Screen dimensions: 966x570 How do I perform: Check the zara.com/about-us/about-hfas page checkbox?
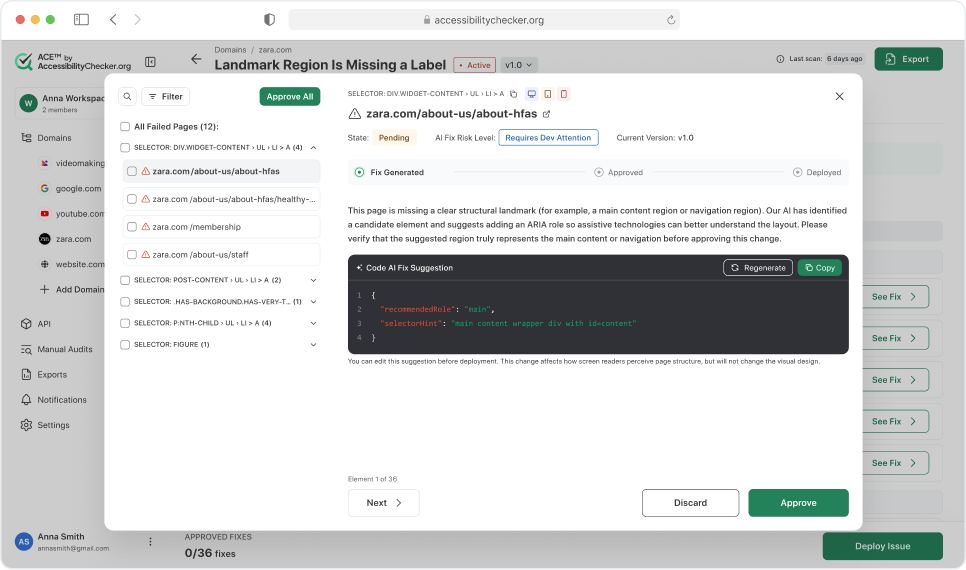pyautogui.click(x=132, y=171)
